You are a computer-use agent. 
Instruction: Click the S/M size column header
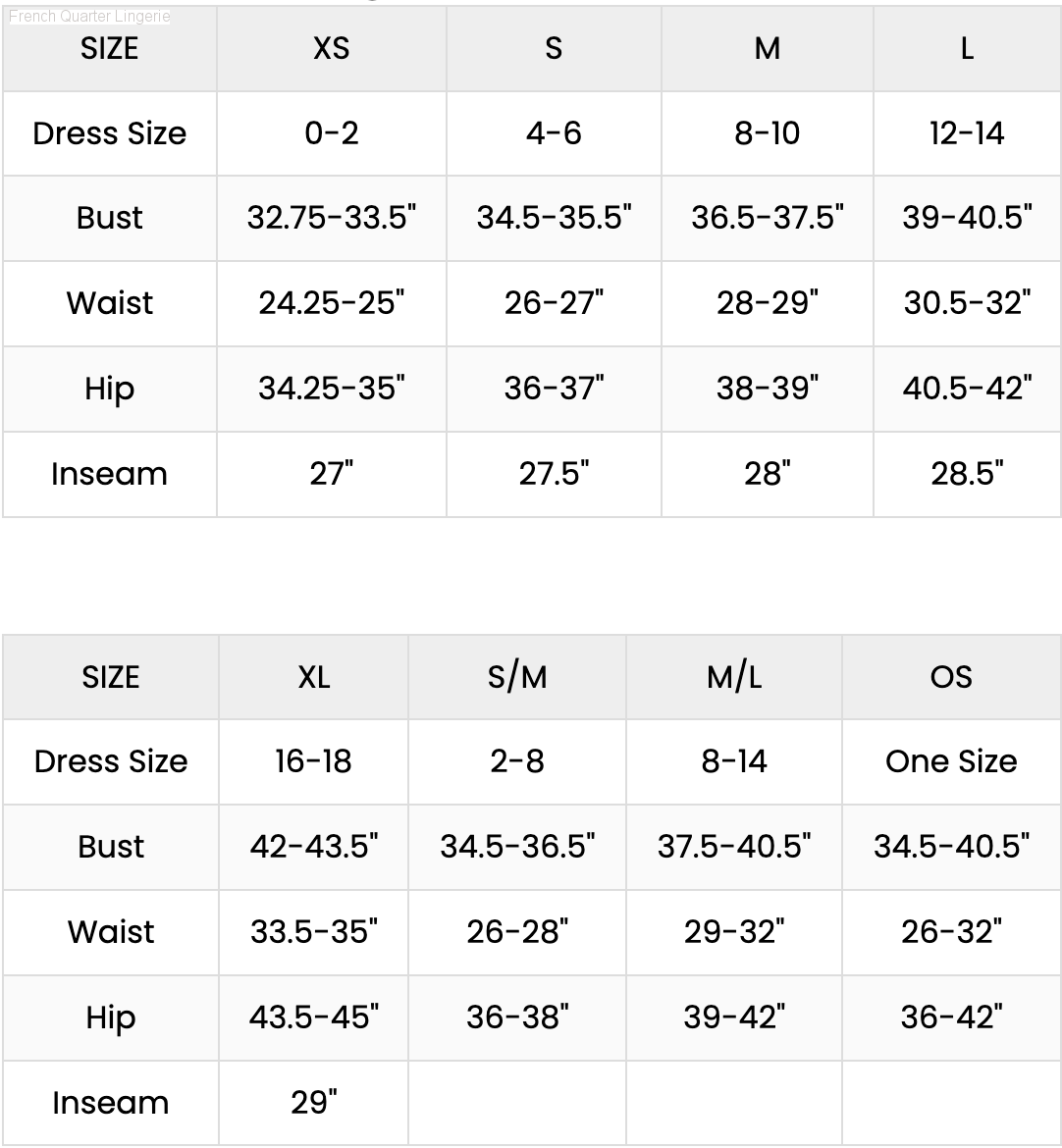(517, 677)
